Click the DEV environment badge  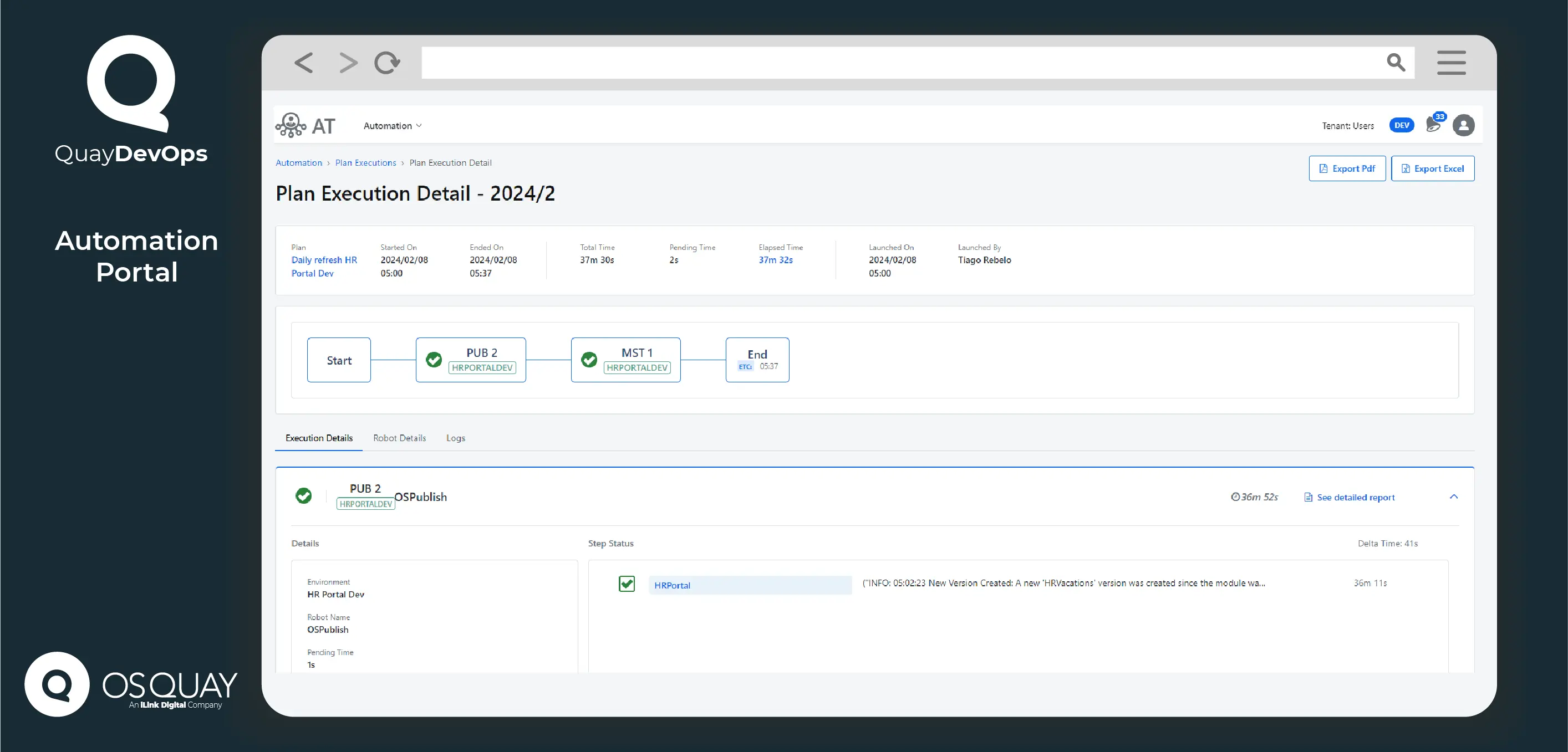point(1402,125)
